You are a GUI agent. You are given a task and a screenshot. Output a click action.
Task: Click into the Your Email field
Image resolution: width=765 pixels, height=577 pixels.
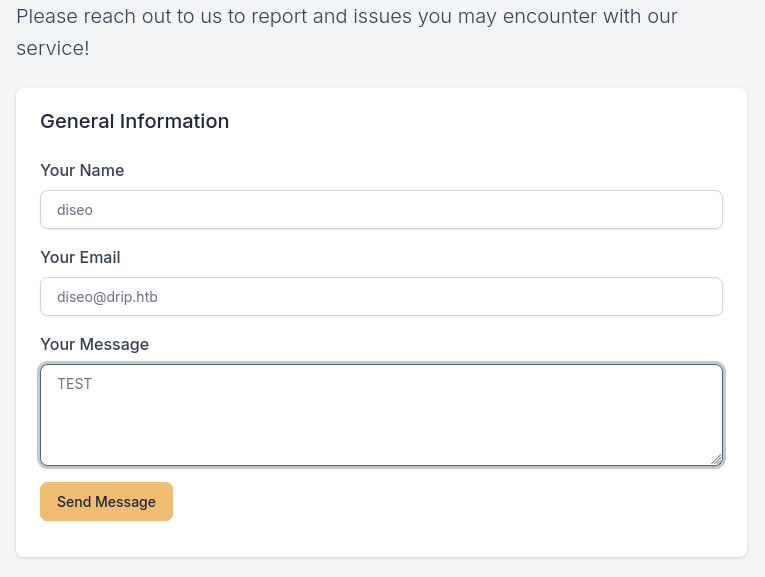click(381, 297)
